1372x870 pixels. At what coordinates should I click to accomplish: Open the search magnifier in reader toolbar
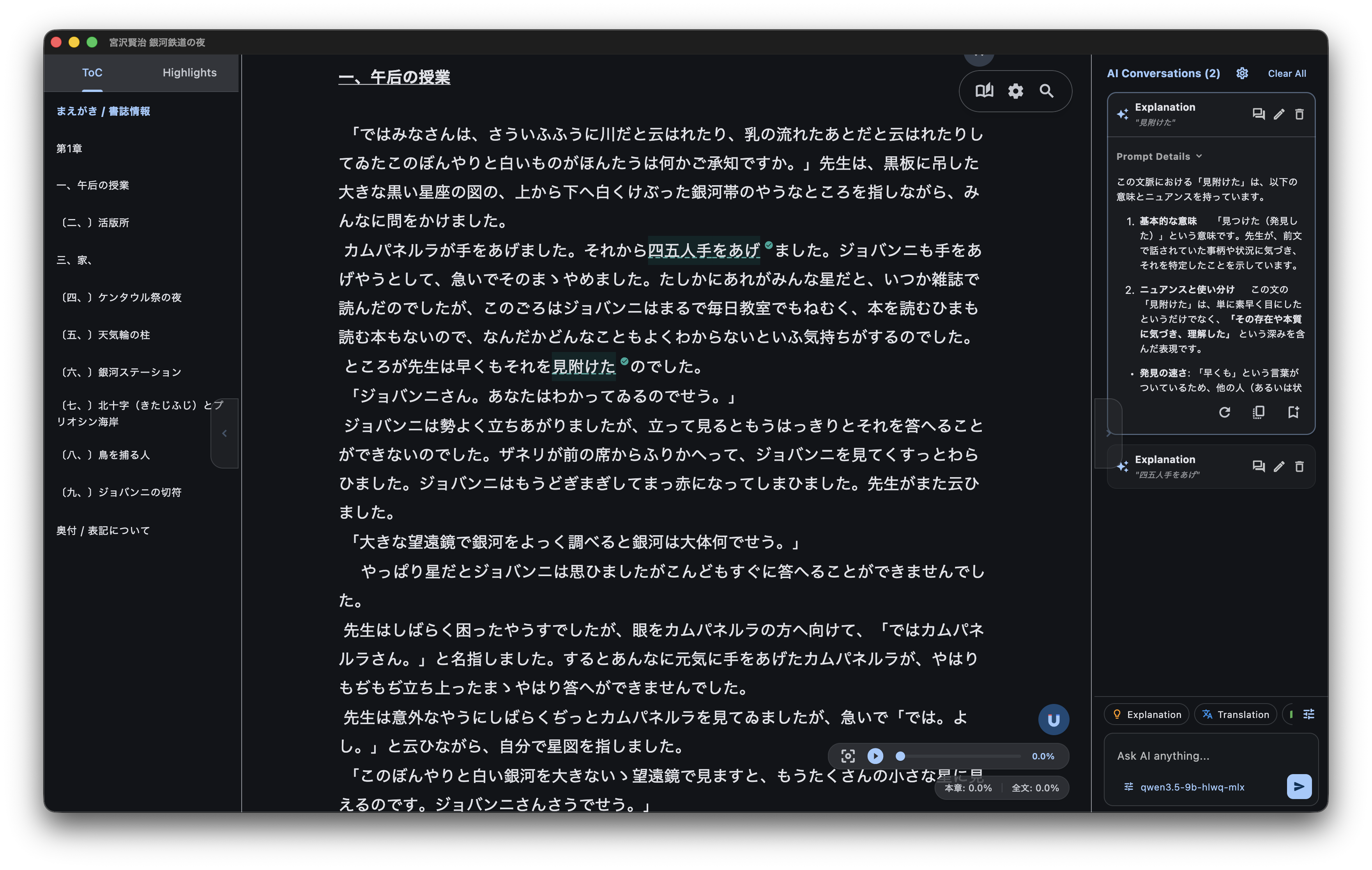[x=1046, y=90]
